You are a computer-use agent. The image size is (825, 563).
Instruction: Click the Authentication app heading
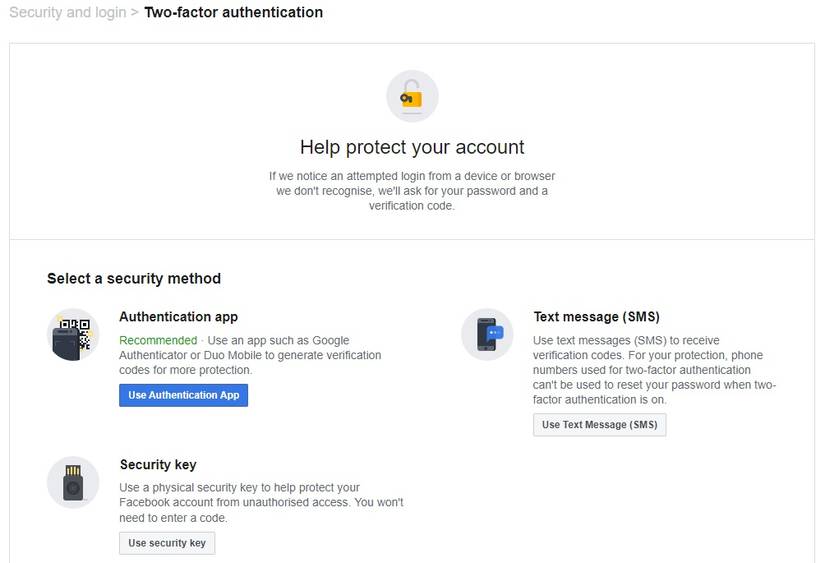tap(178, 317)
